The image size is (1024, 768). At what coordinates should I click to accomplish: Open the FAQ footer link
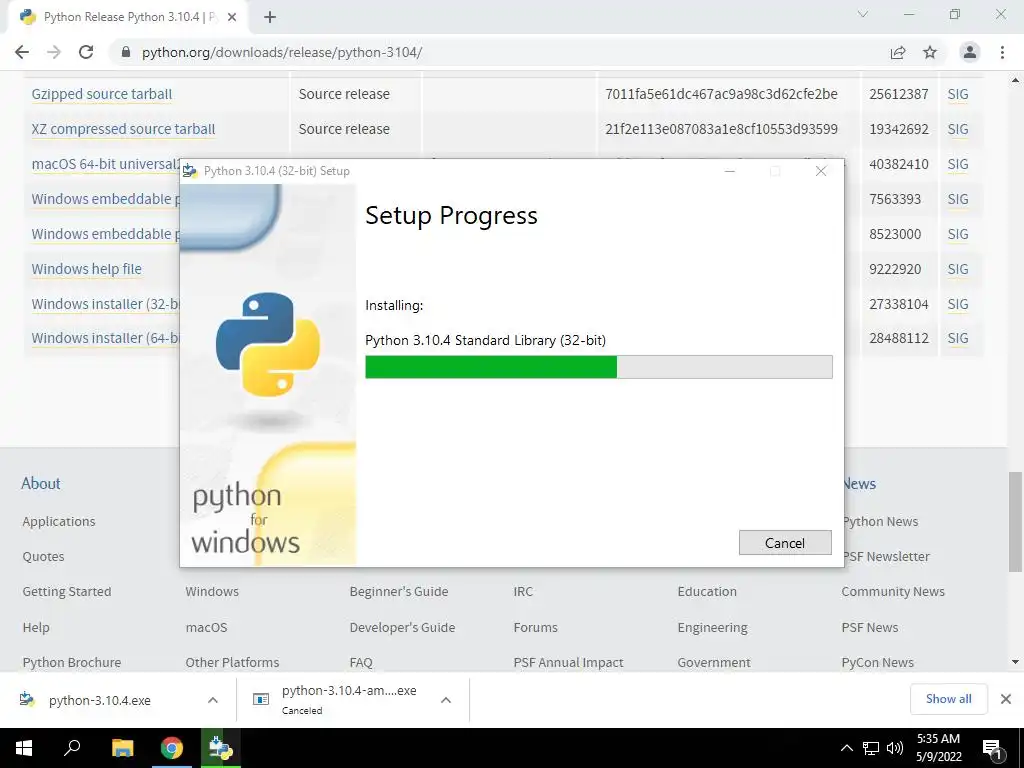pyautogui.click(x=361, y=662)
